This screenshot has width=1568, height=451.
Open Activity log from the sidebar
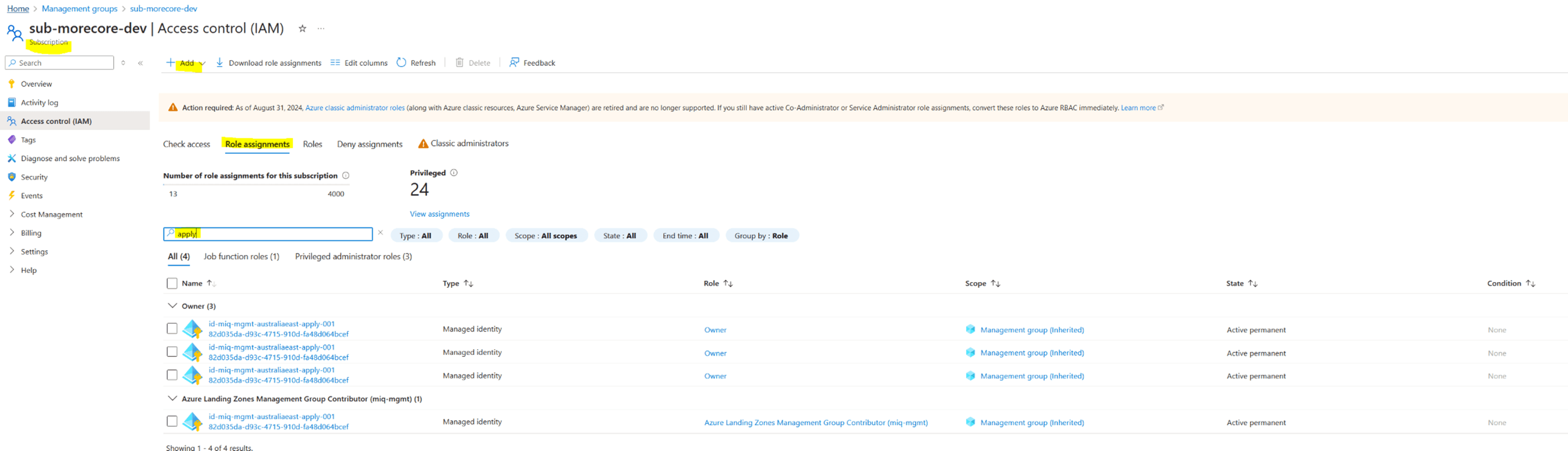pyautogui.click(x=39, y=102)
